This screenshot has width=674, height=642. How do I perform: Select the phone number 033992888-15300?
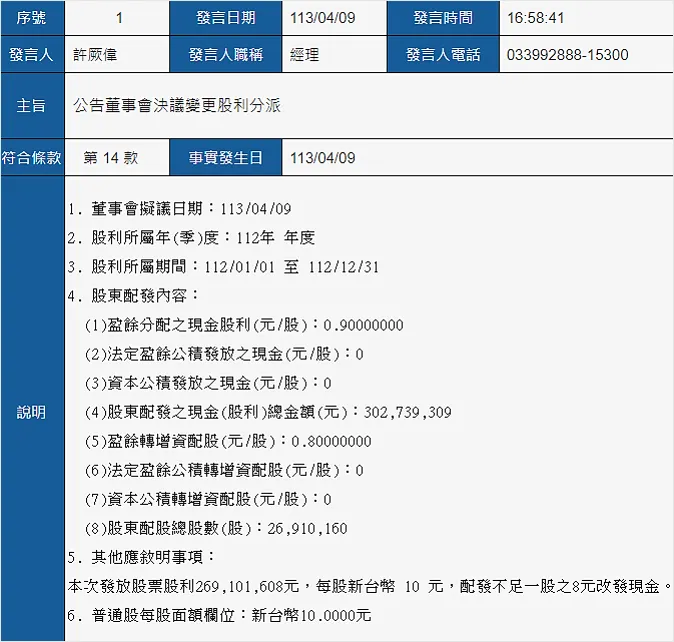(x=567, y=55)
